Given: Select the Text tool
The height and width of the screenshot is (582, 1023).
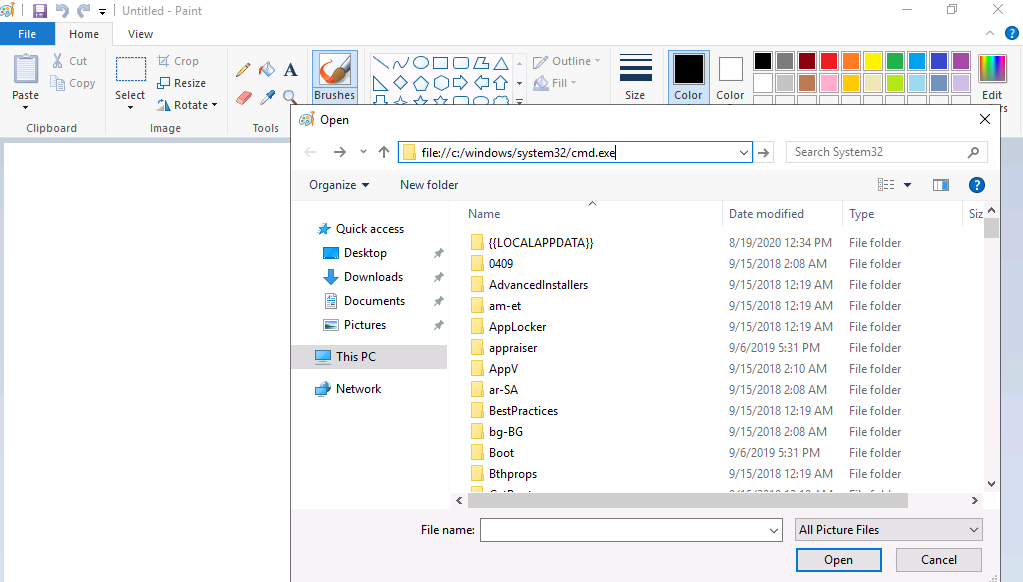Looking at the screenshot, I should pos(290,69).
